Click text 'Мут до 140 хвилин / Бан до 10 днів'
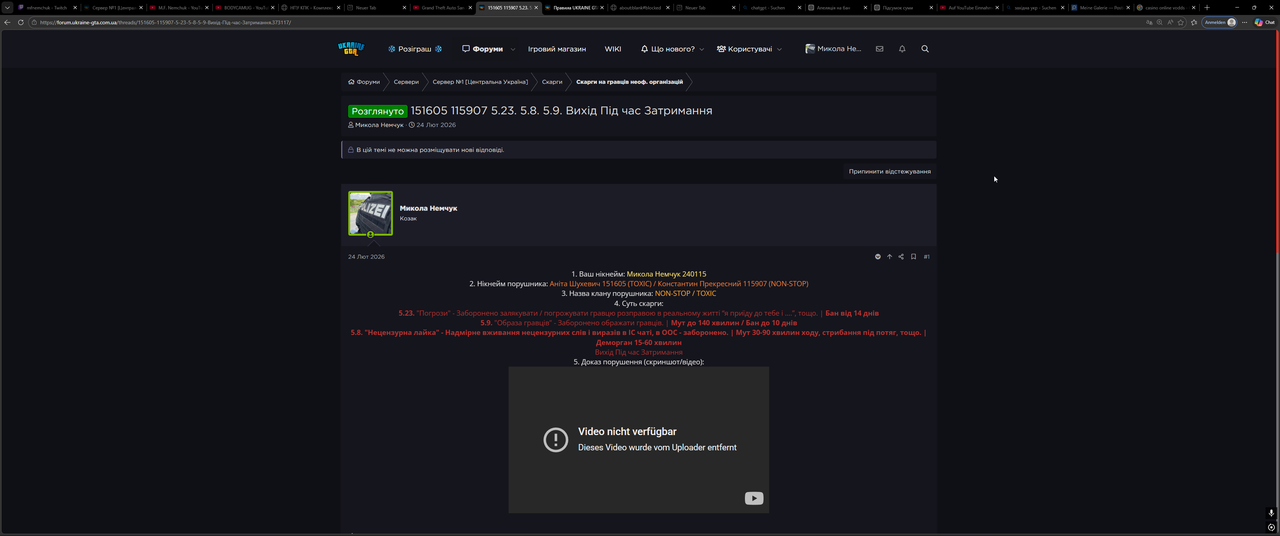Image resolution: width=1280 pixels, height=536 pixels. click(734, 323)
